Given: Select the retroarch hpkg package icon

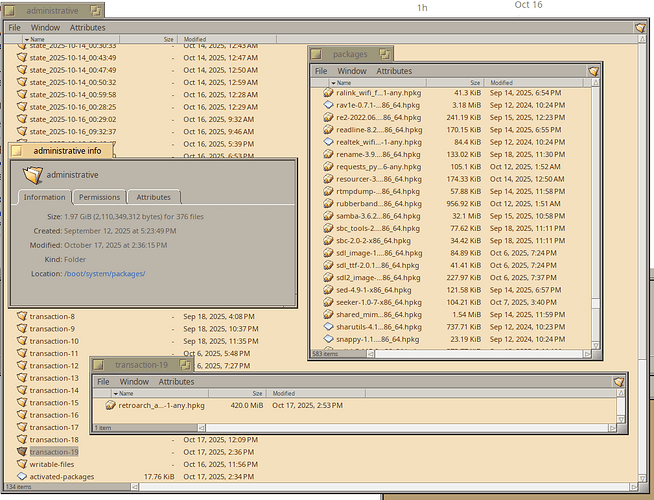Looking at the screenshot, I should click(110, 406).
